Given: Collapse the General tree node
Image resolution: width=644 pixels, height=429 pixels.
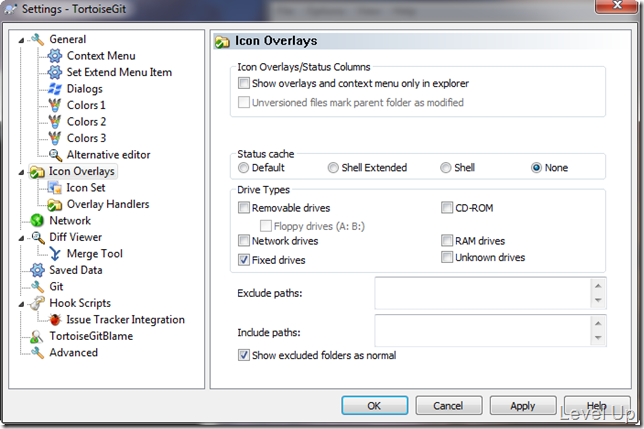Looking at the screenshot, I should pyautogui.click(x=21, y=41).
